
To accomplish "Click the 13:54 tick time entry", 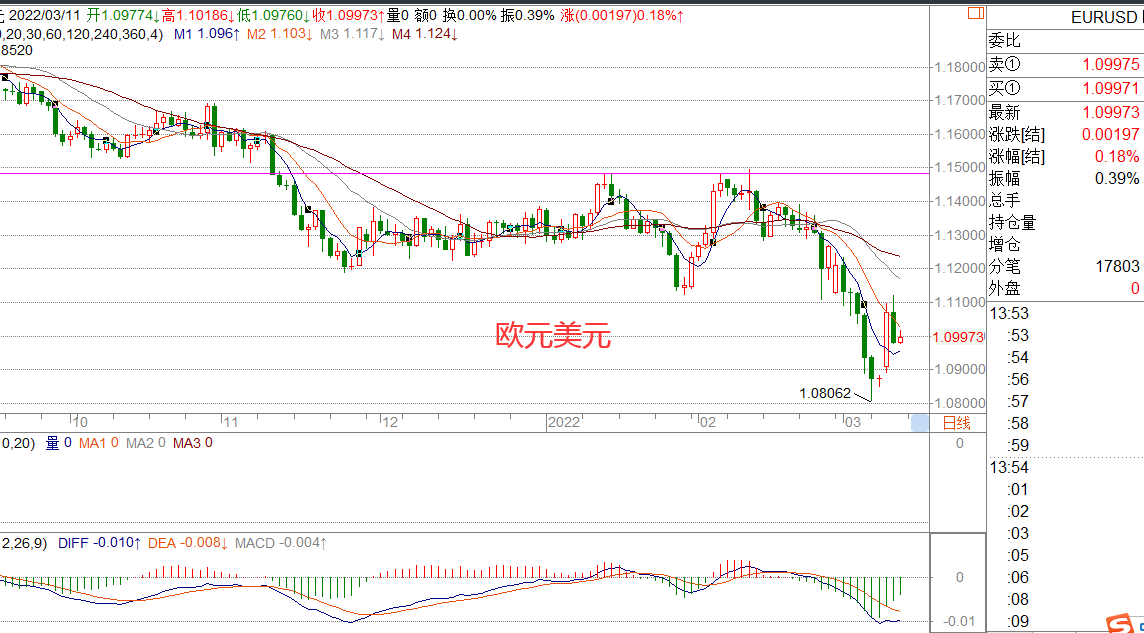I will click(1008, 467).
